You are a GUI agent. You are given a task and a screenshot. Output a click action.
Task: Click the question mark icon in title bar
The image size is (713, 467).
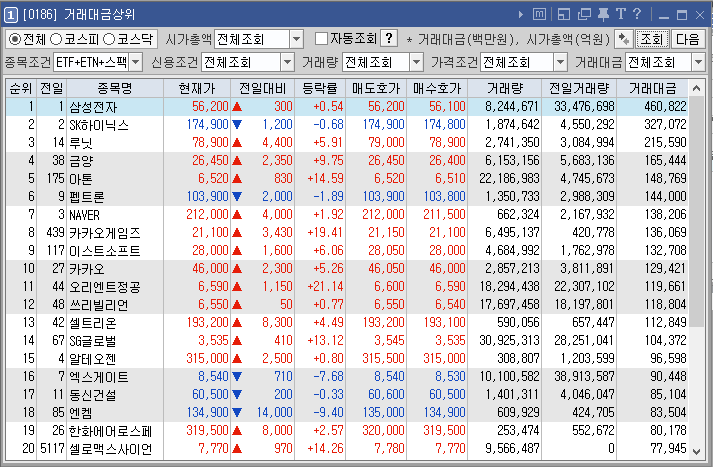(637, 14)
